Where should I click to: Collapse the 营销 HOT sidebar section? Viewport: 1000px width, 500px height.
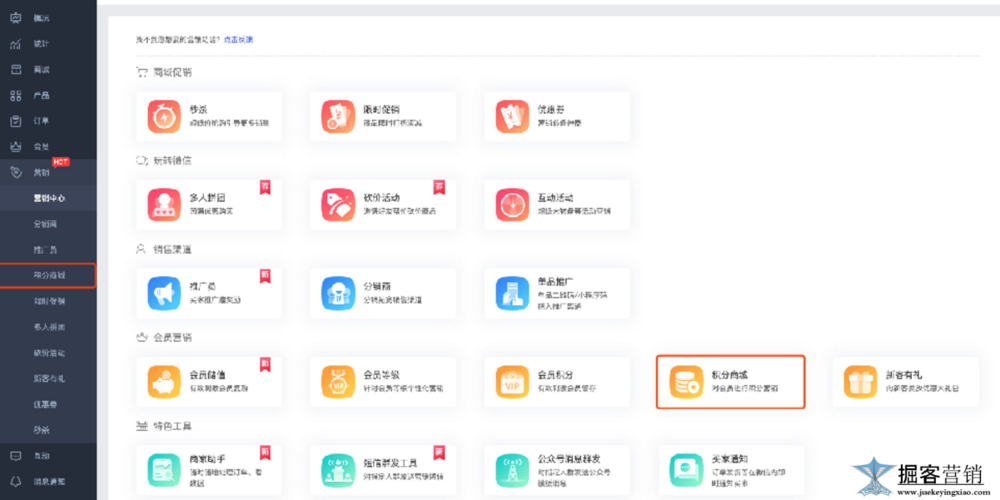coord(42,172)
